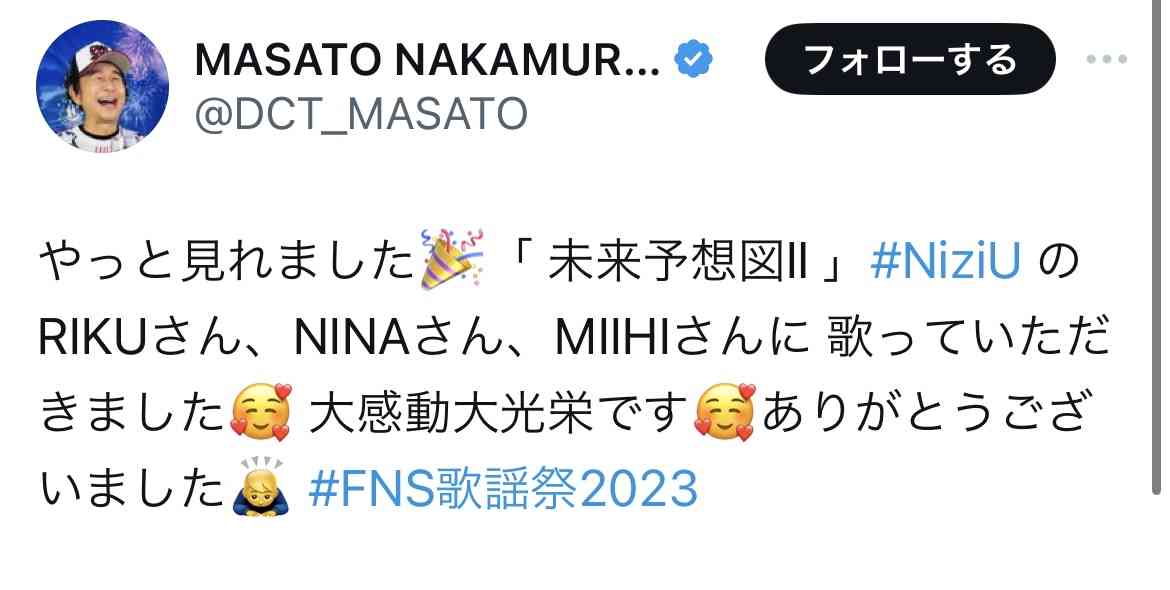This screenshot has width=1170, height=590.
Task: Click the text ありがとうござ in the tweet
Action: tap(922, 413)
